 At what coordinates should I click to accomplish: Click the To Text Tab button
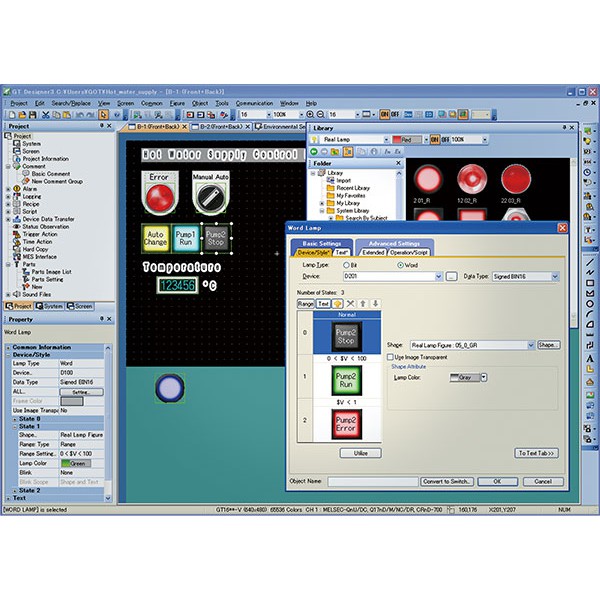point(536,453)
